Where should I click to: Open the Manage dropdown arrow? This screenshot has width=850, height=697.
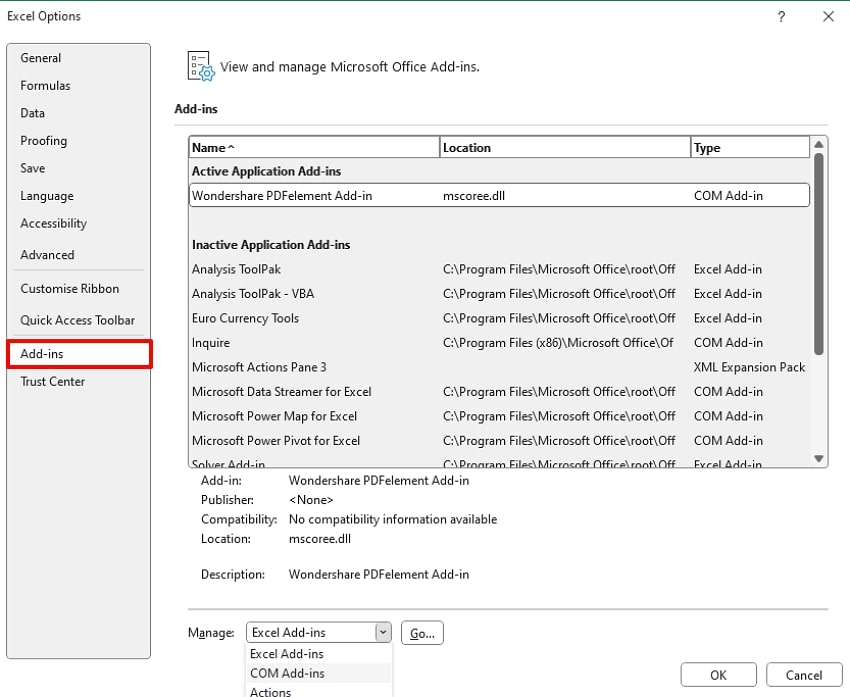383,633
